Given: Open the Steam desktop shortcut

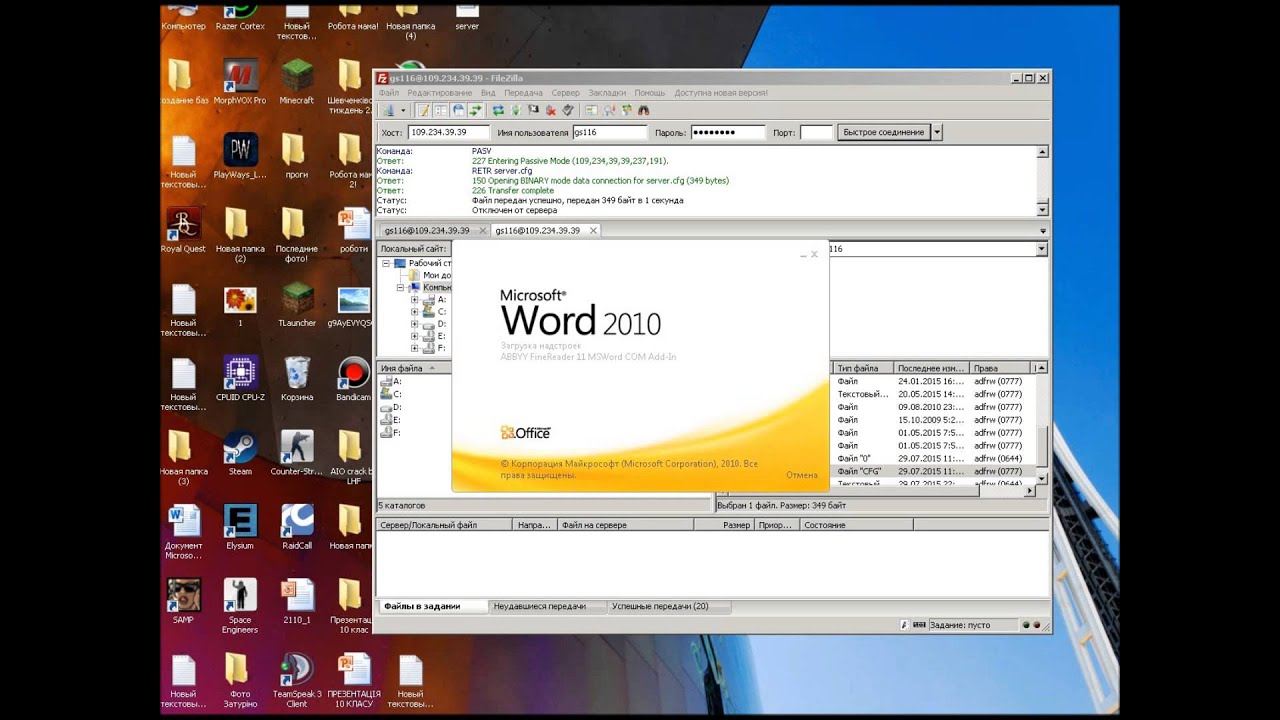Looking at the screenshot, I should coord(240,453).
